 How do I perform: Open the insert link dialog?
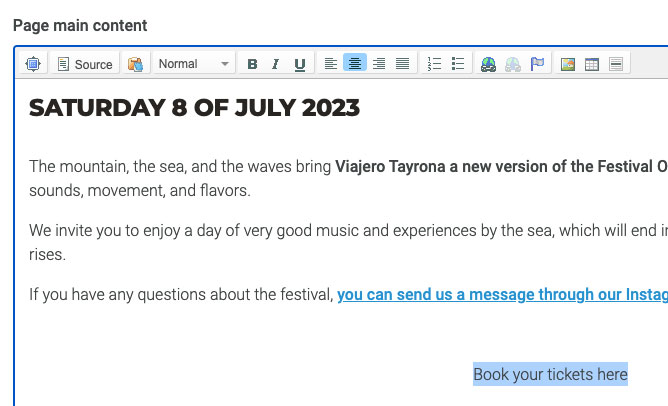489,64
